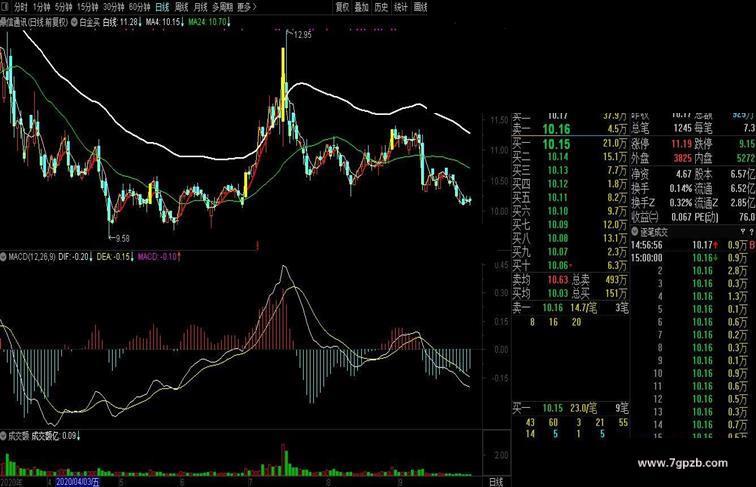756x487 pixels.
Task: Switch to the 月线 monthly chart tab
Action: click(x=200, y=7)
